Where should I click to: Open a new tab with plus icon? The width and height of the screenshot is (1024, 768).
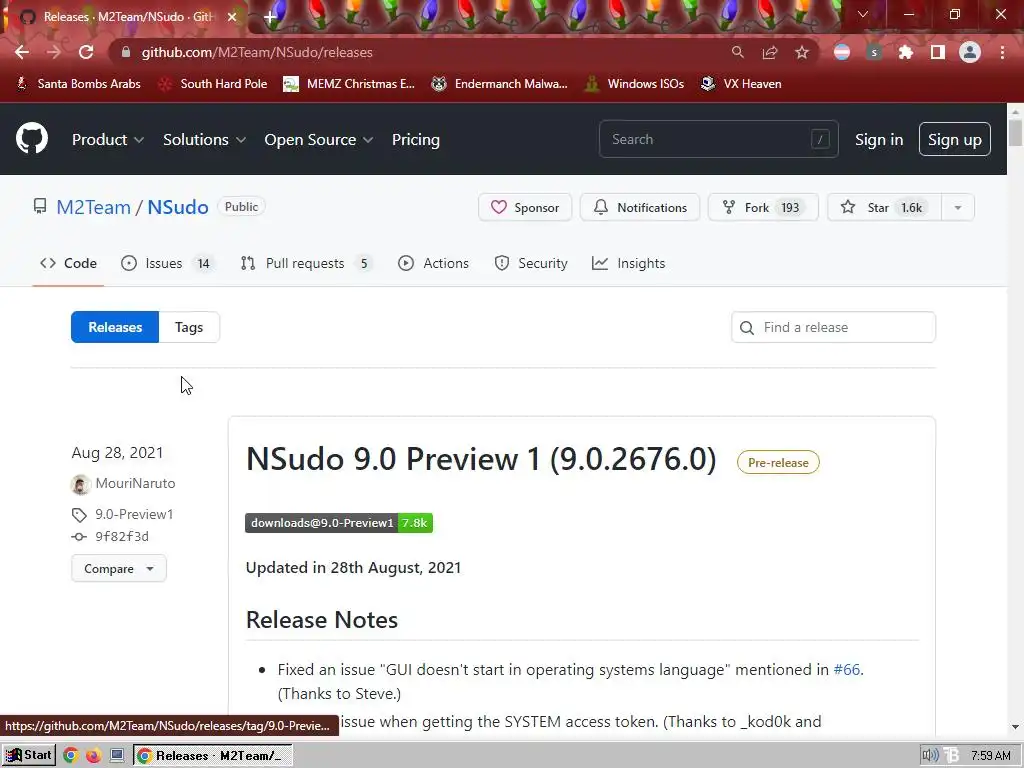click(x=270, y=17)
